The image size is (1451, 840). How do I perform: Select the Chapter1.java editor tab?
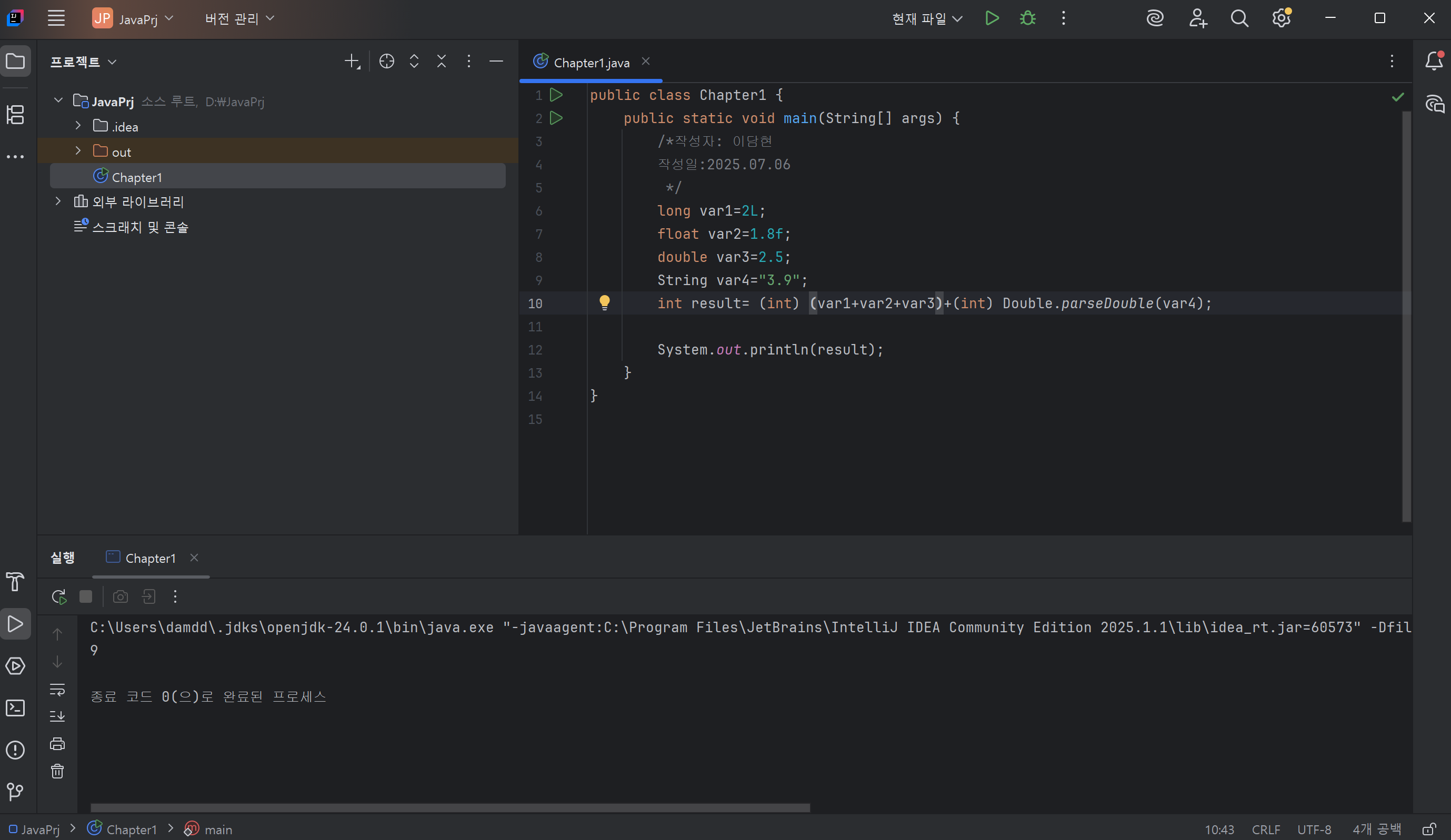click(591, 62)
